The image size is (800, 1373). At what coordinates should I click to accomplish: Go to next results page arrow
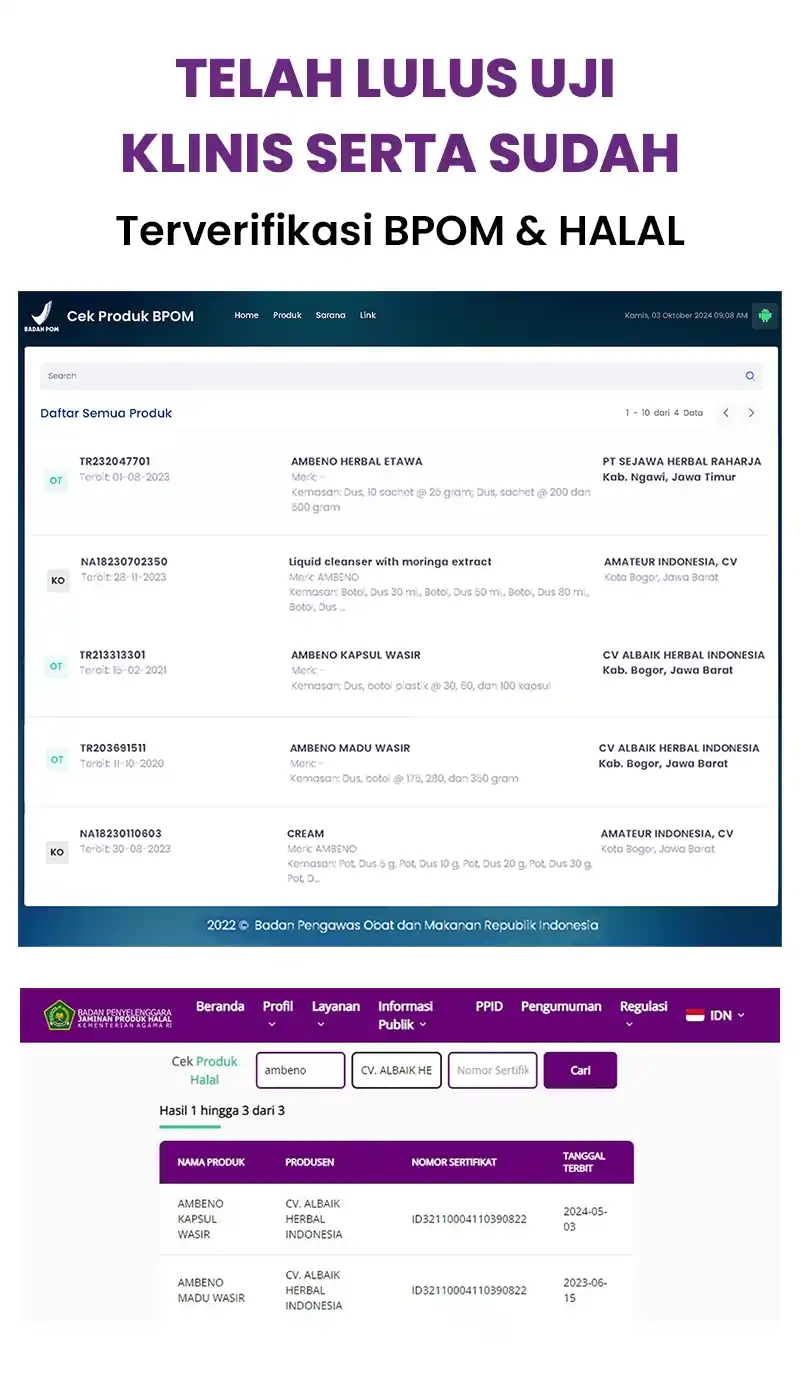[751, 413]
